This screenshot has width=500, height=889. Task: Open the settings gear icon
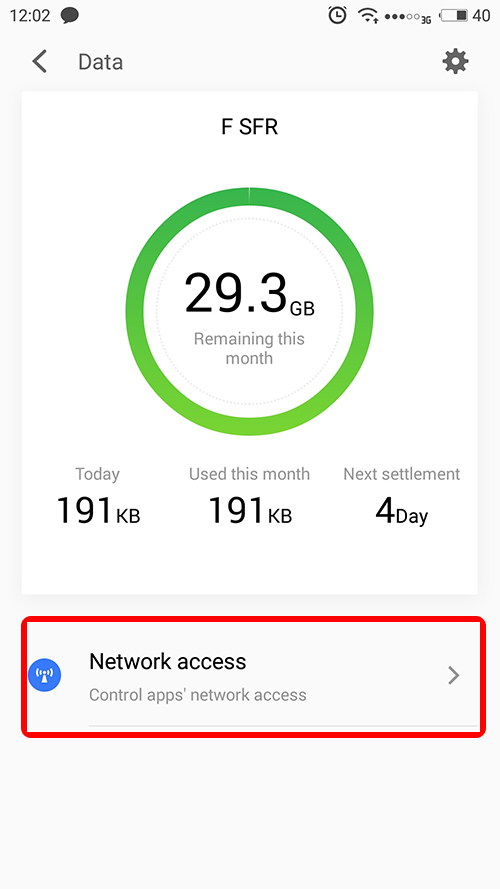pyautogui.click(x=455, y=61)
